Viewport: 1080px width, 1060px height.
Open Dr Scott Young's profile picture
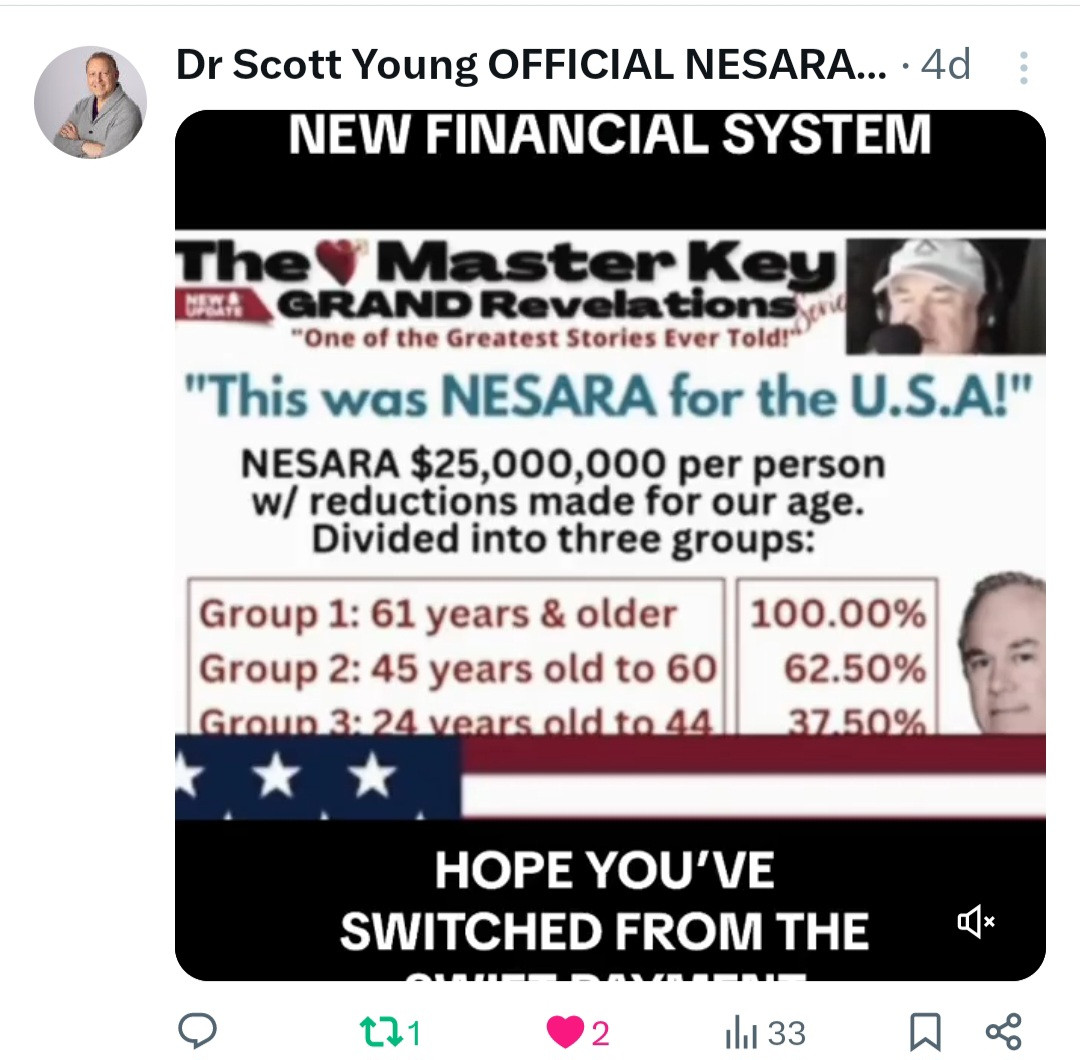coord(90,102)
